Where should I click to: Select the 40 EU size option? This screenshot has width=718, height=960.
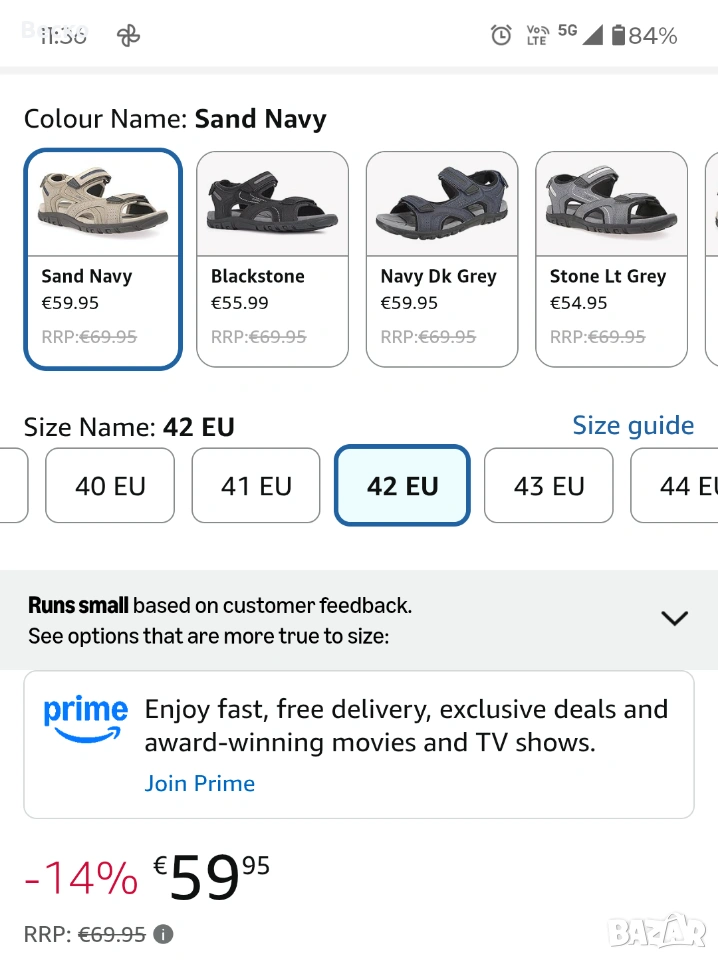(110, 486)
